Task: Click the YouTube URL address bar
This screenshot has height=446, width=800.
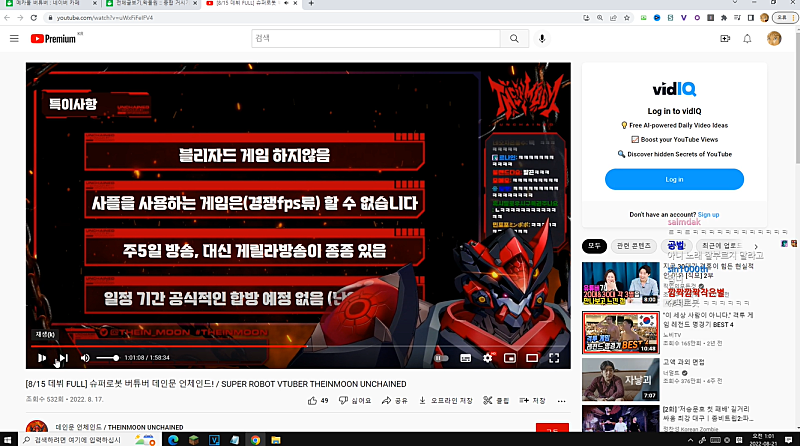Action: point(311,17)
